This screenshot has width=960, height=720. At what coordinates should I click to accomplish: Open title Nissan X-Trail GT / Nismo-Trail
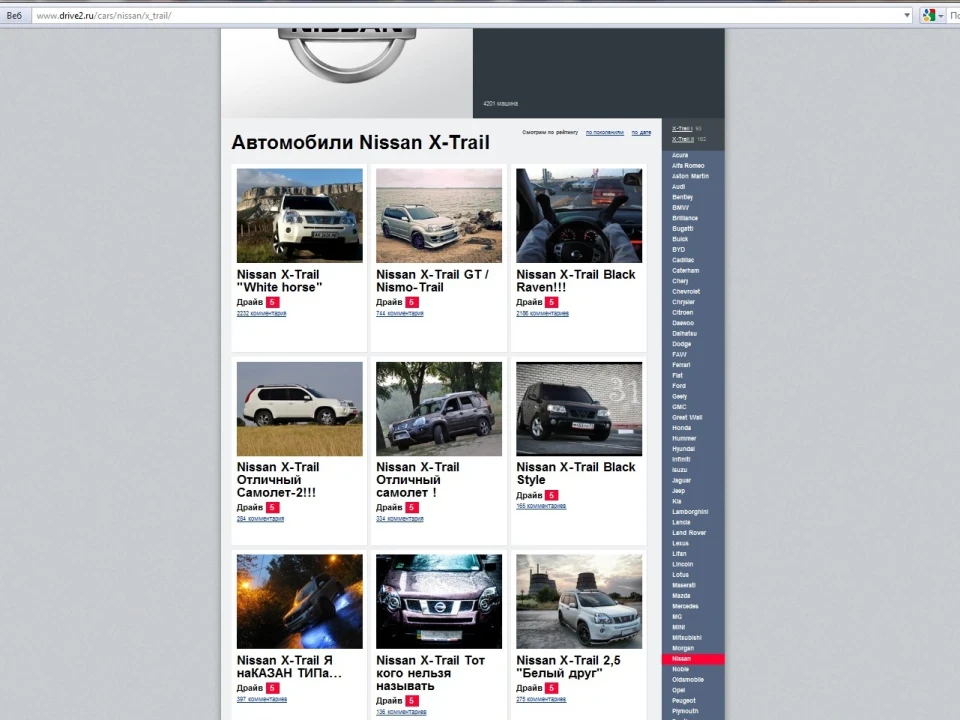click(x=432, y=281)
